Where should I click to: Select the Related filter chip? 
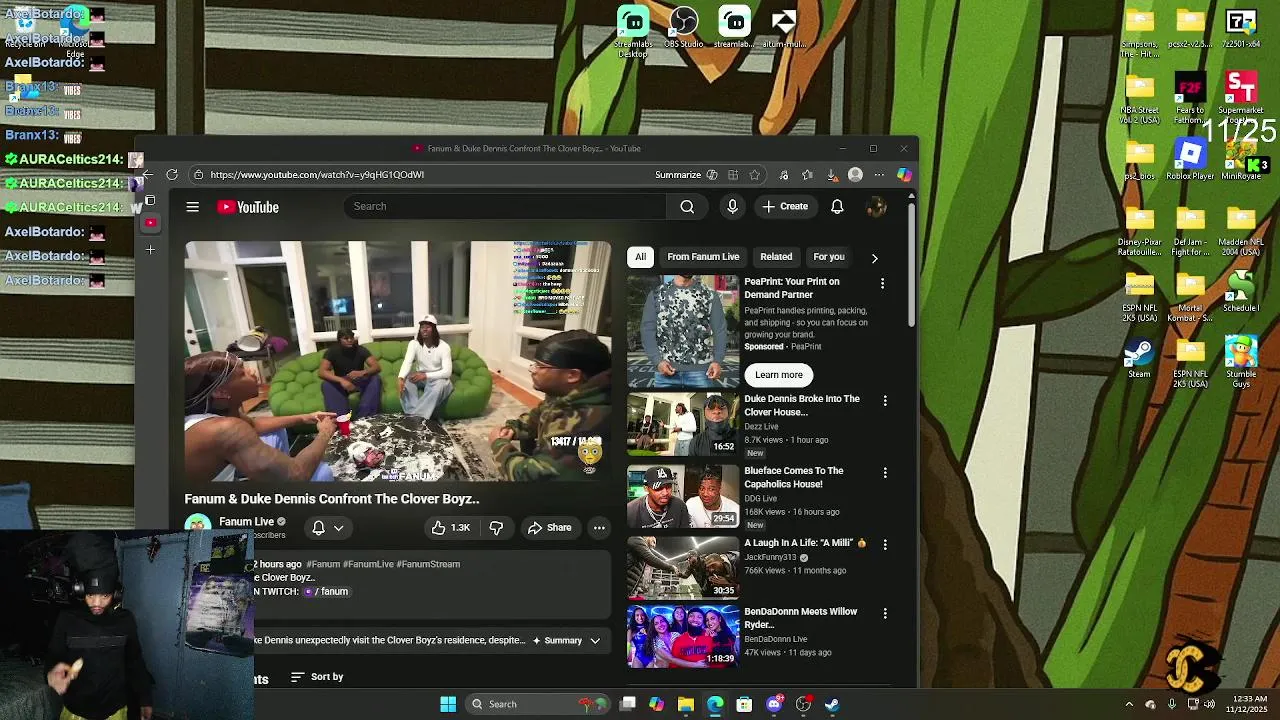click(776, 257)
